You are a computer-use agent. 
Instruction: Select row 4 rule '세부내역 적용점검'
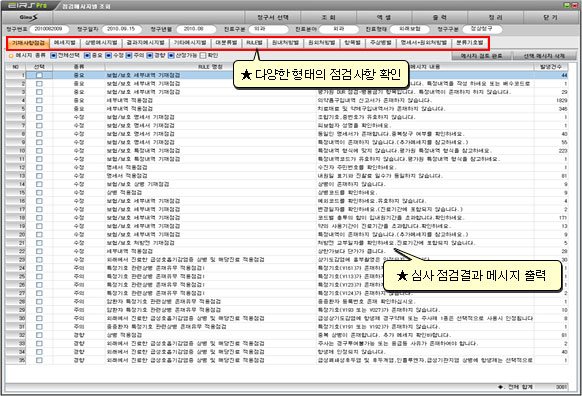(x=130, y=101)
